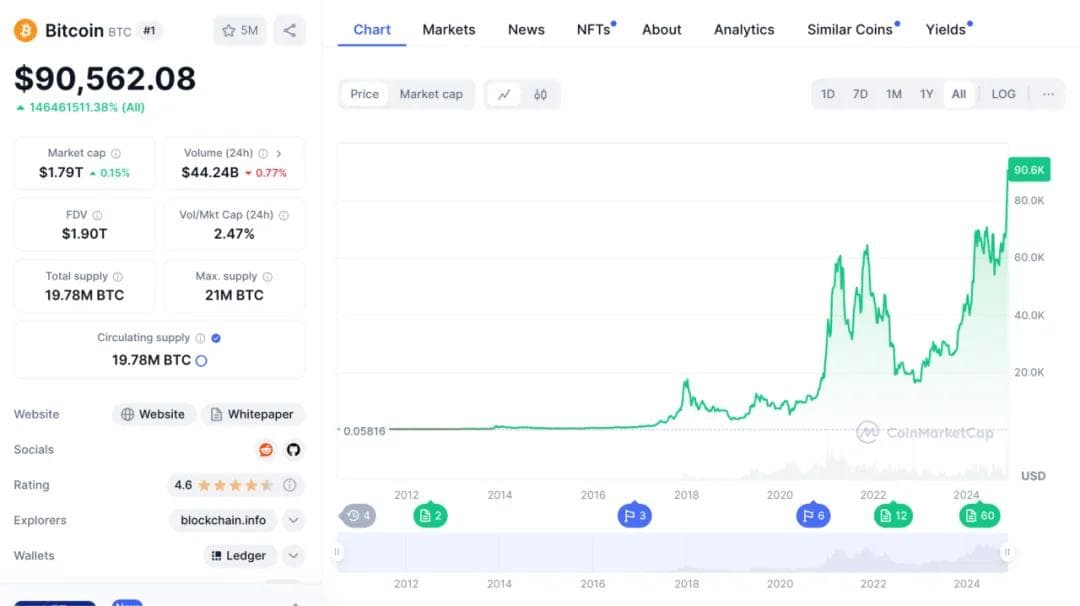Switch chart to Market cap view
Image resolution: width=1080 pixels, height=606 pixels.
(431, 94)
